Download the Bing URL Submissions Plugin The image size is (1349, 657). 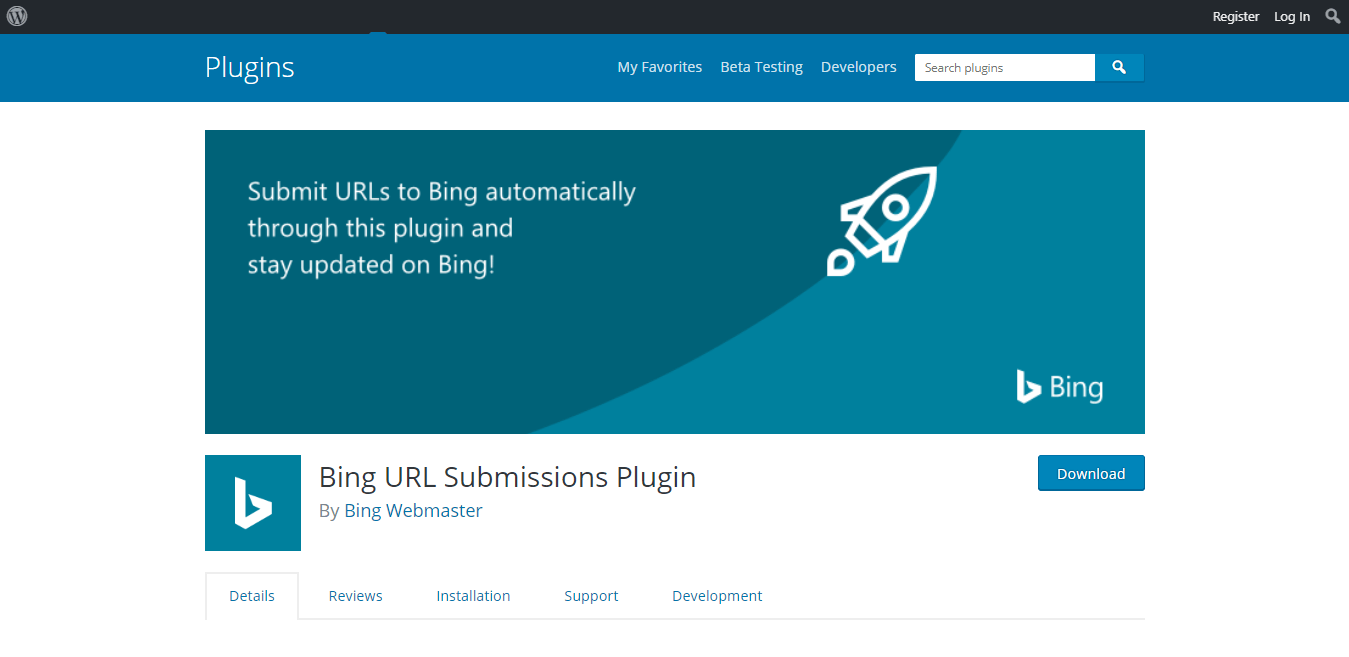click(1091, 474)
